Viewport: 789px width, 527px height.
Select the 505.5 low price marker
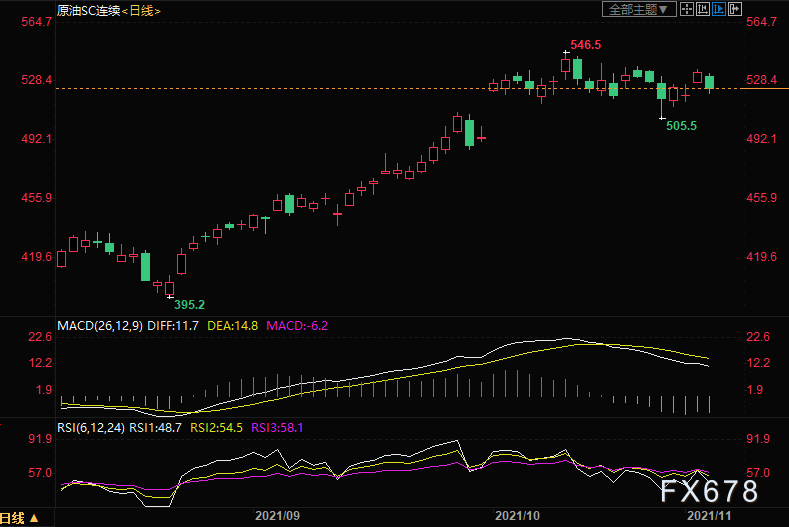681,126
